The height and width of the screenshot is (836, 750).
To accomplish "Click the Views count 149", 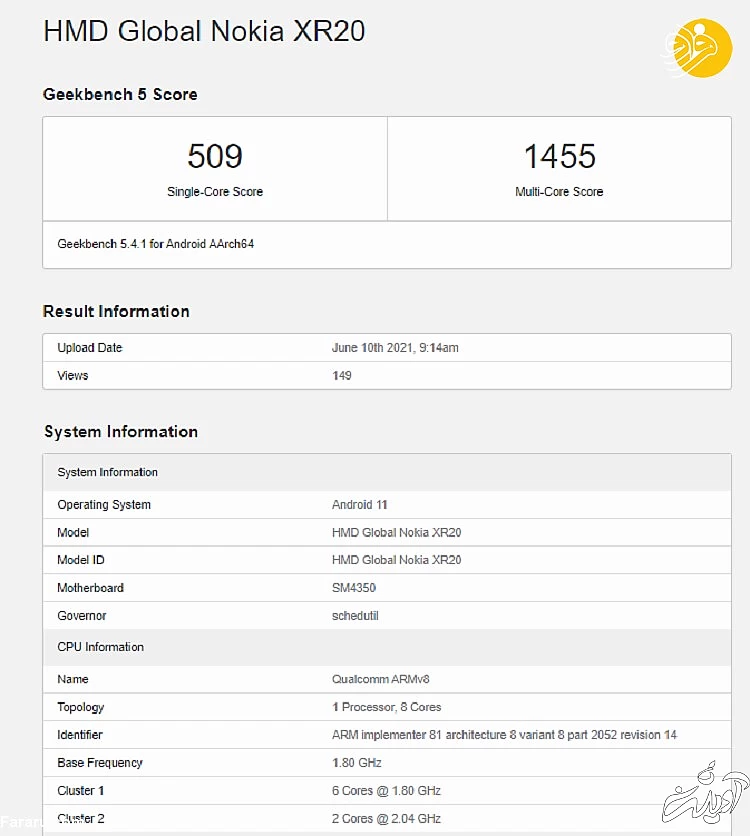I will 342,376.
